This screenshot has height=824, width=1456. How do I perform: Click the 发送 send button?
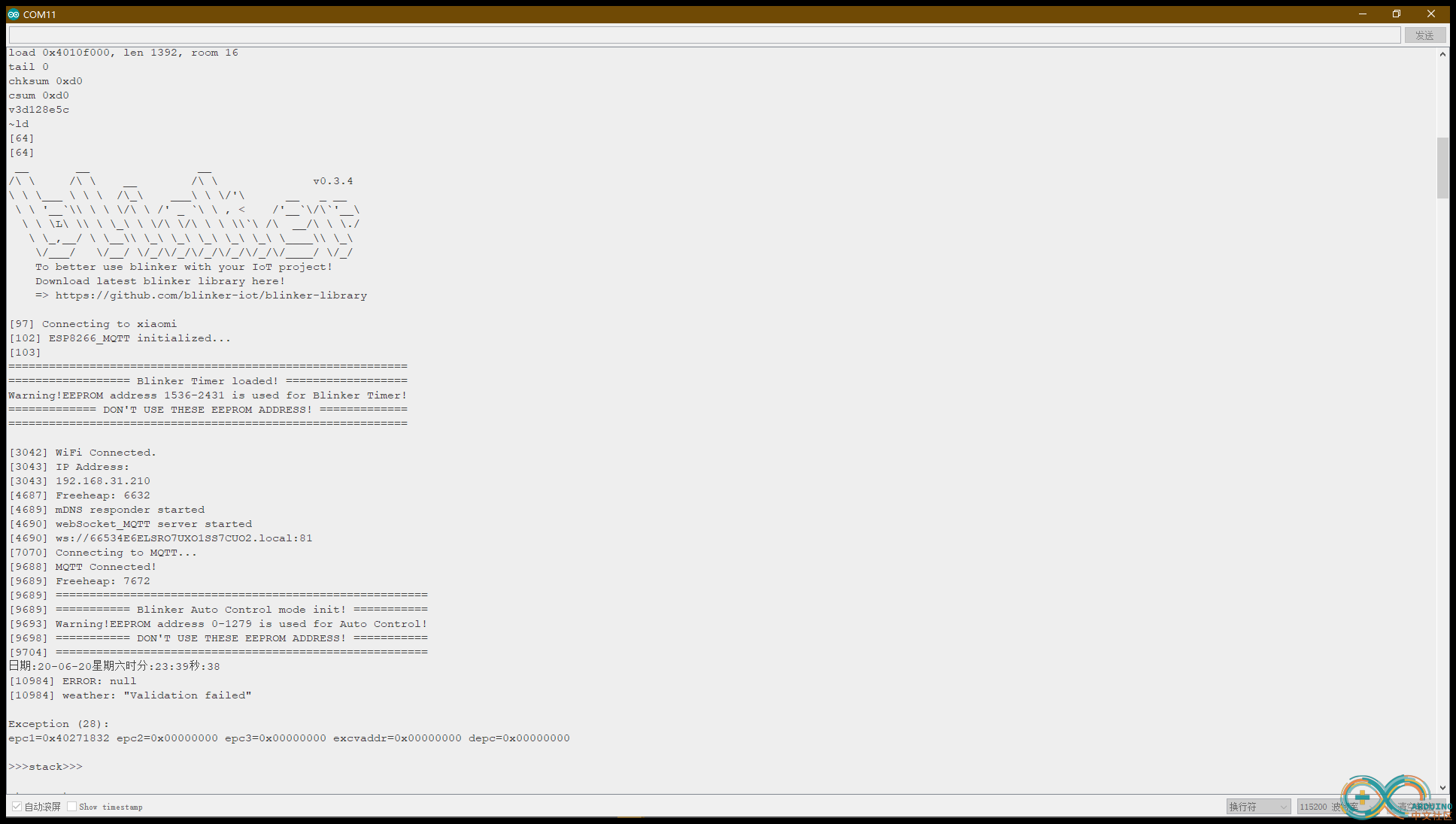[1424, 35]
